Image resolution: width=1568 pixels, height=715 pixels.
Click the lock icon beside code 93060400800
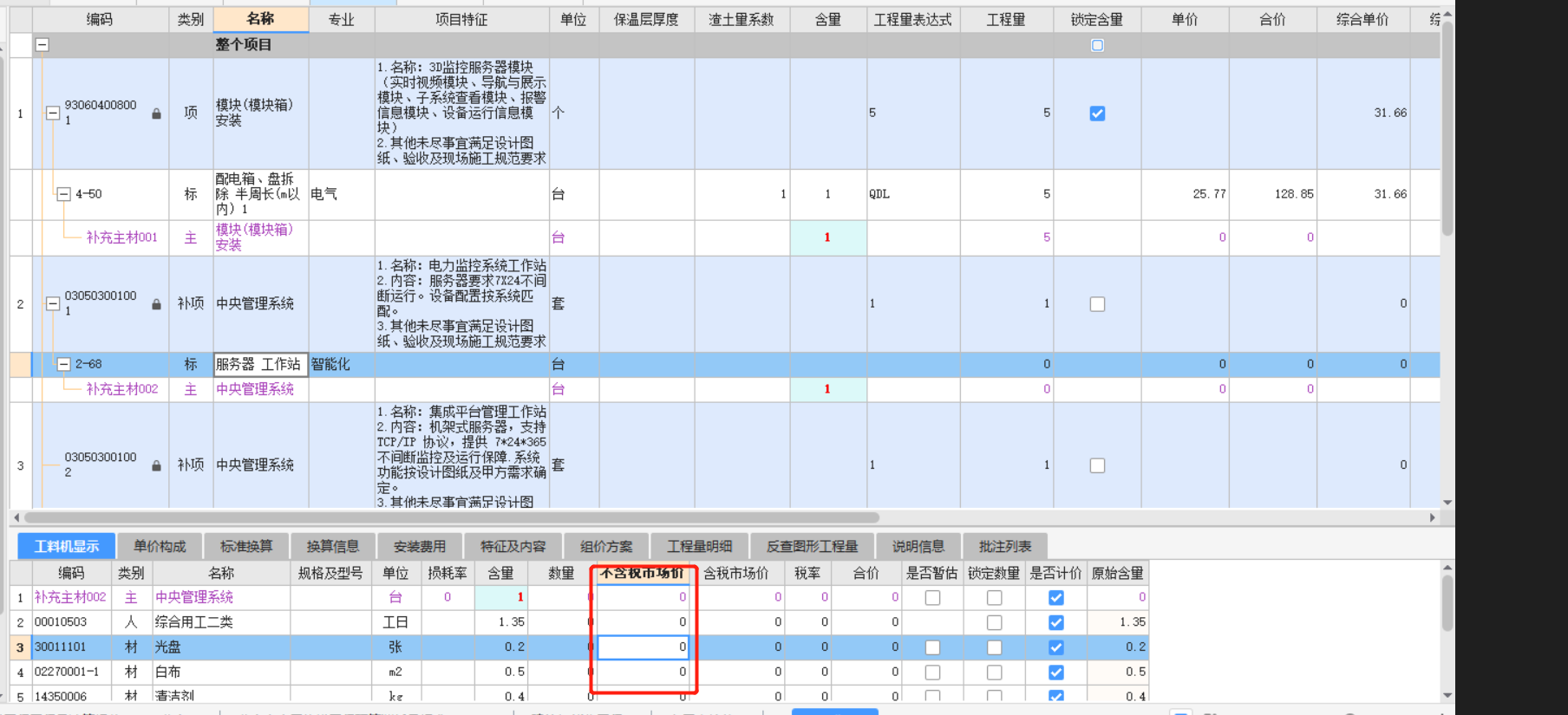156,114
